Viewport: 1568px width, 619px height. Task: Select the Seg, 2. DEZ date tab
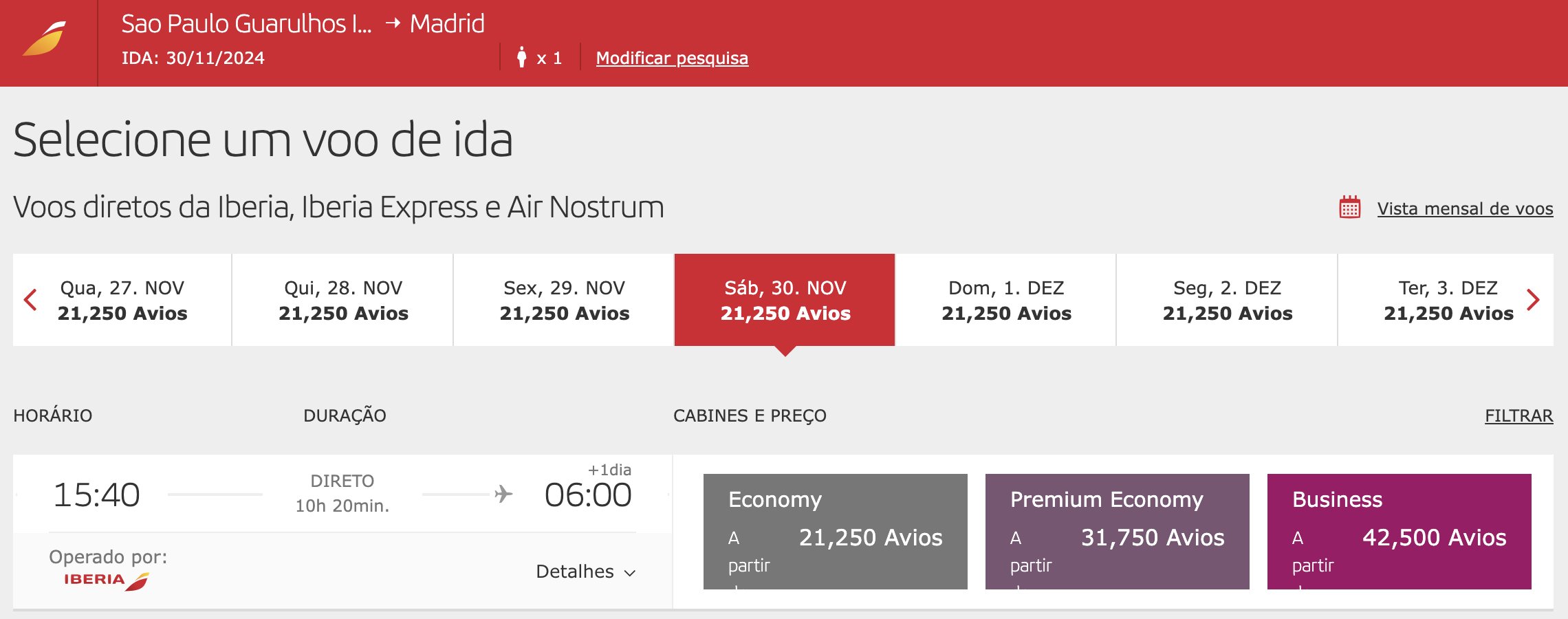tap(1227, 300)
